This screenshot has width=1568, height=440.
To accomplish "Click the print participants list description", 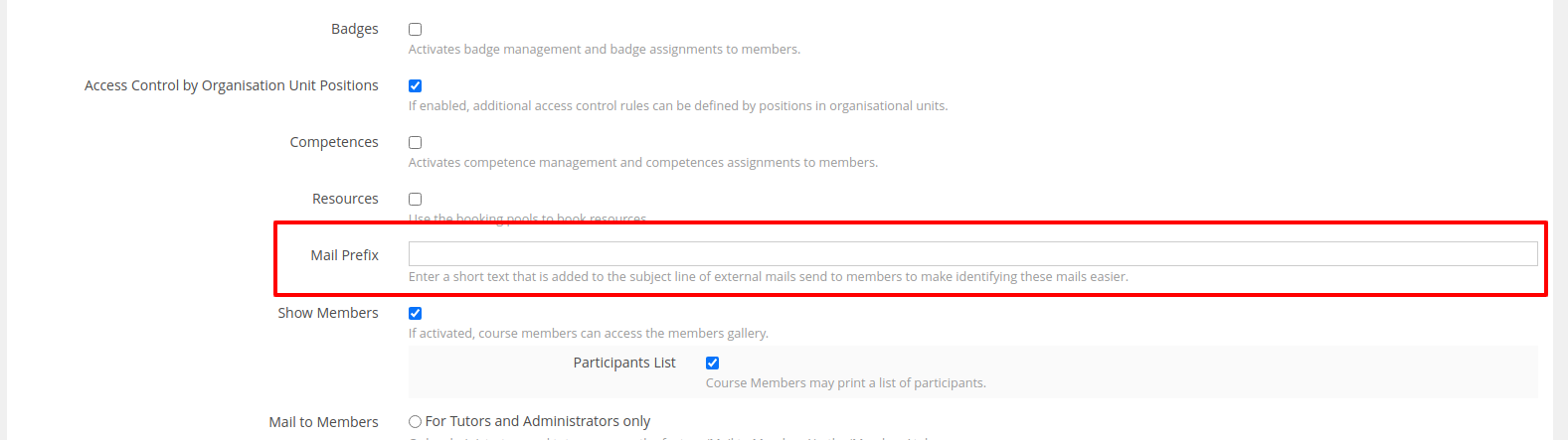I will tap(845, 383).
